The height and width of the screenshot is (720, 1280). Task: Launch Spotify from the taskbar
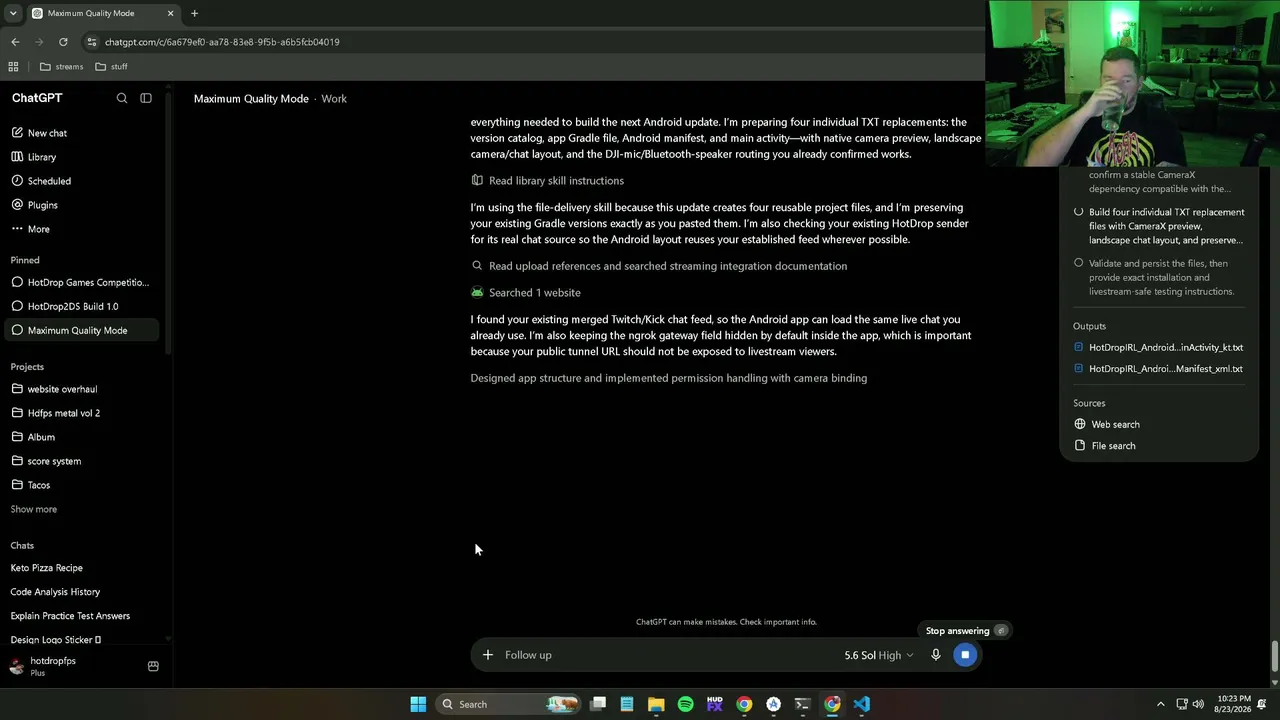coord(685,704)
